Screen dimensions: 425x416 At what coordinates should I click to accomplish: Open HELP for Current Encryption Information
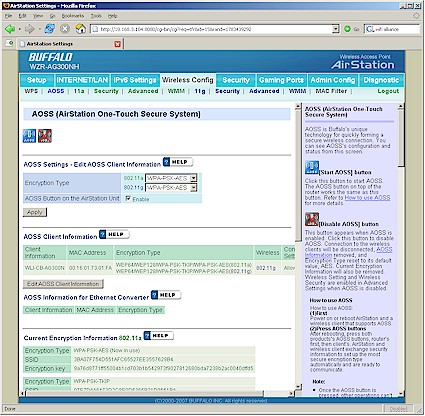pyautogui.click(x=158, y=335)
